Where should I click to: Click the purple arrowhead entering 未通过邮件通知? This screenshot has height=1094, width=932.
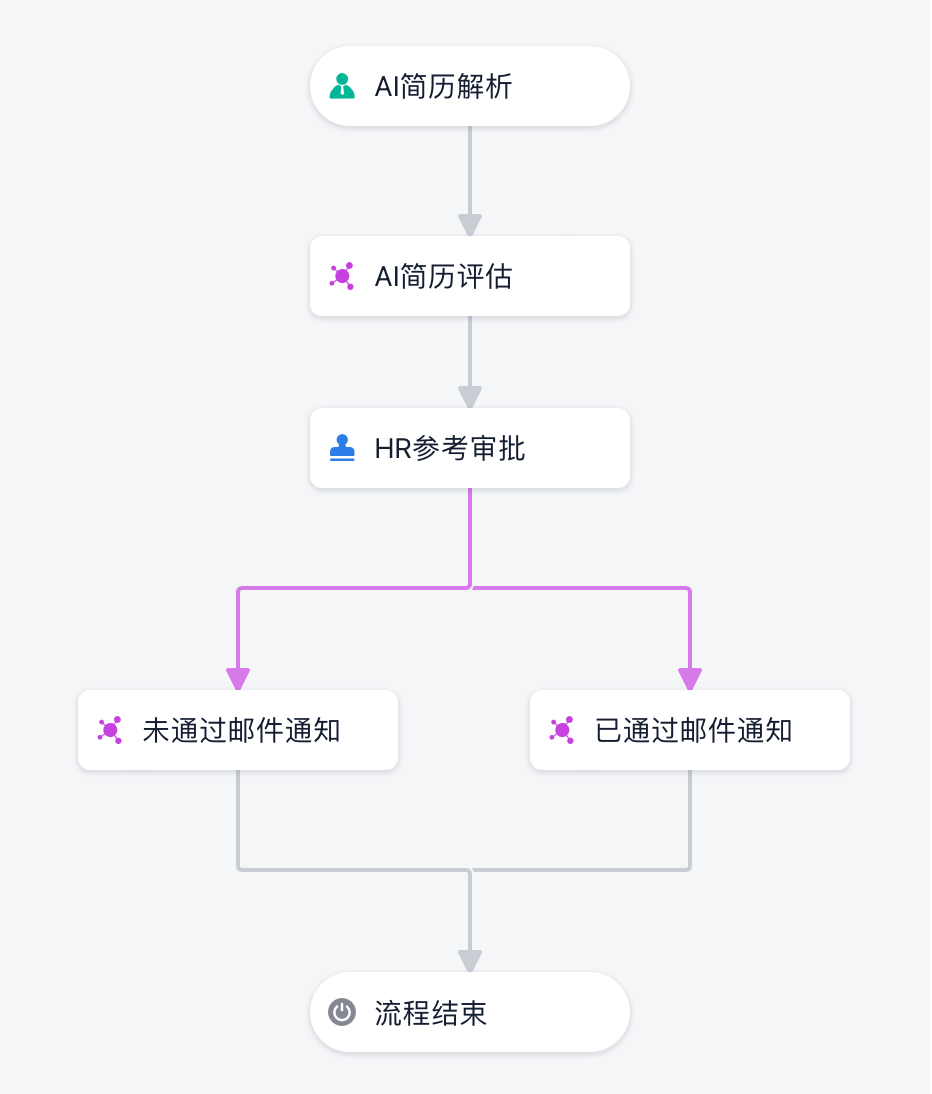[x=238, y=679]
